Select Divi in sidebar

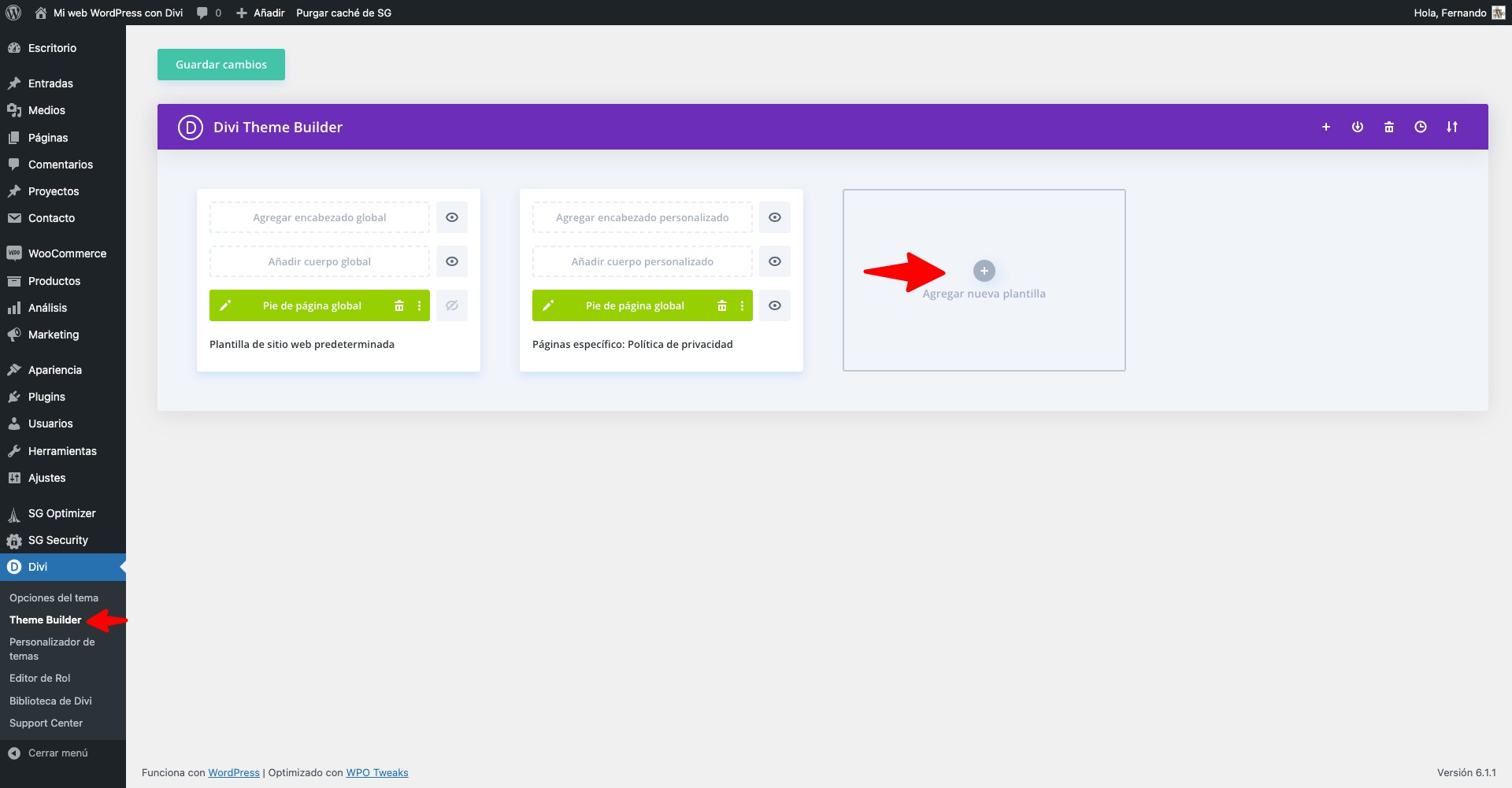pyautogui.click(x=63, y=567)
